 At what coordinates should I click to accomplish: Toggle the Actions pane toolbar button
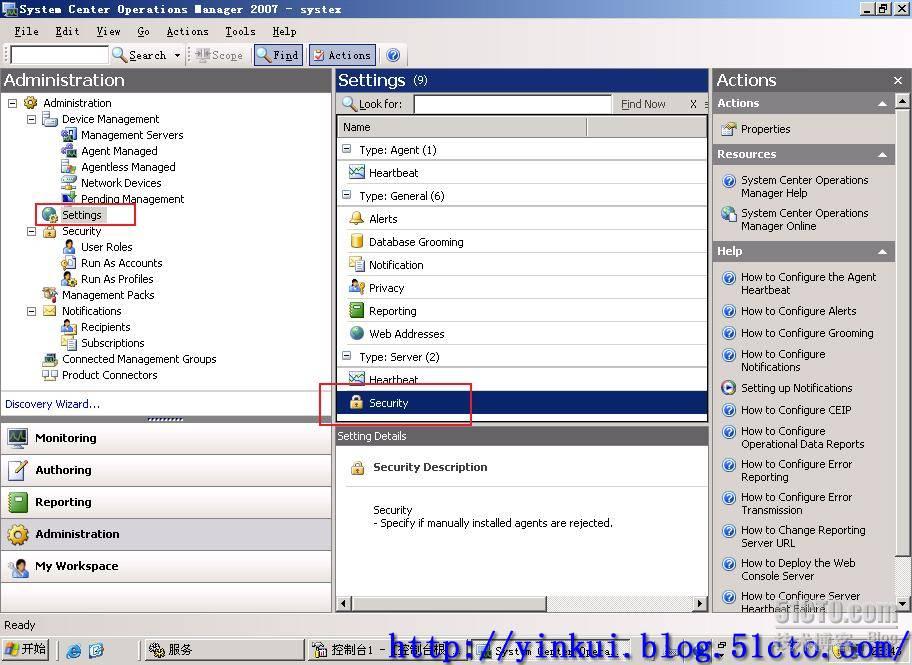click(x=342, y=55)
